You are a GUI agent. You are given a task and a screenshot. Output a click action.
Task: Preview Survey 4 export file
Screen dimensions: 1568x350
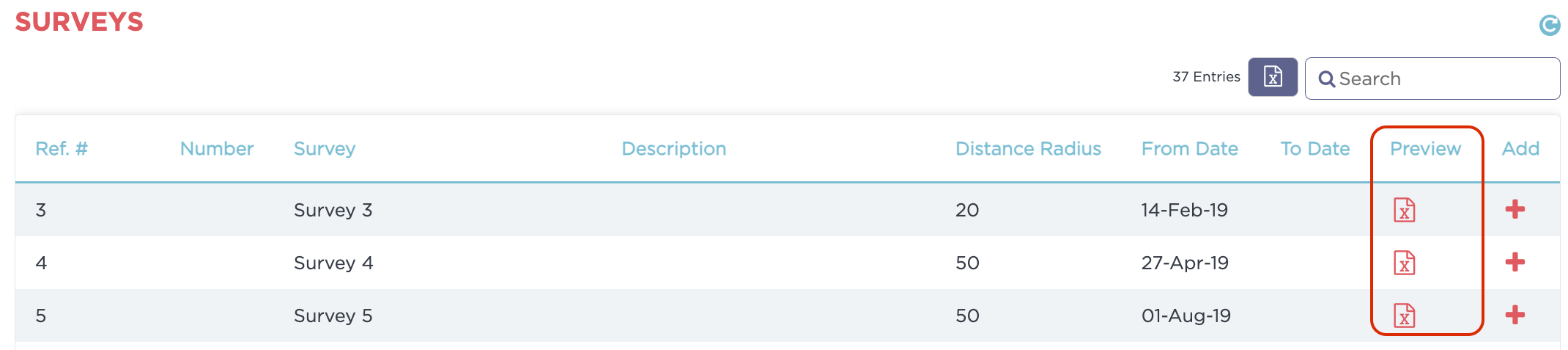[x=1404, y=263]
